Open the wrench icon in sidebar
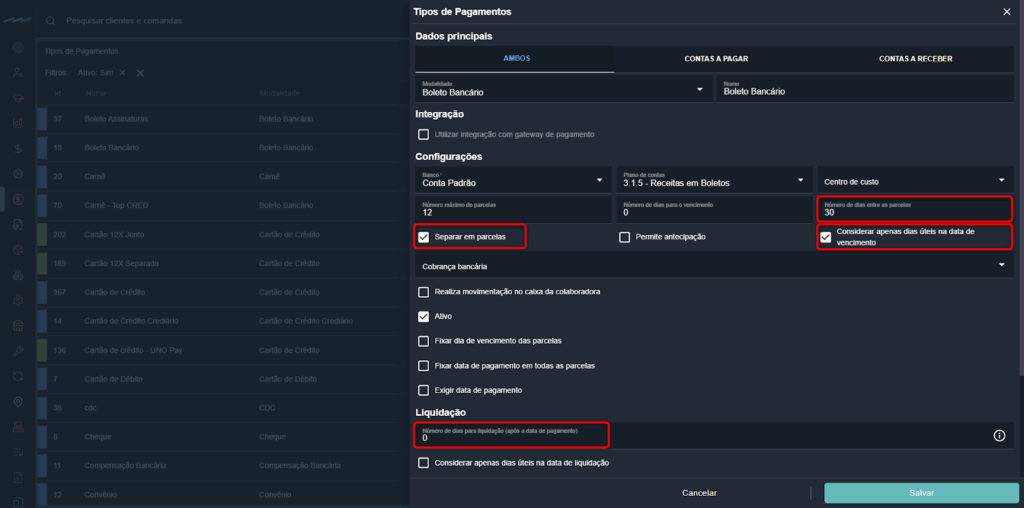The image size is (1024, 508). [17, 351]
